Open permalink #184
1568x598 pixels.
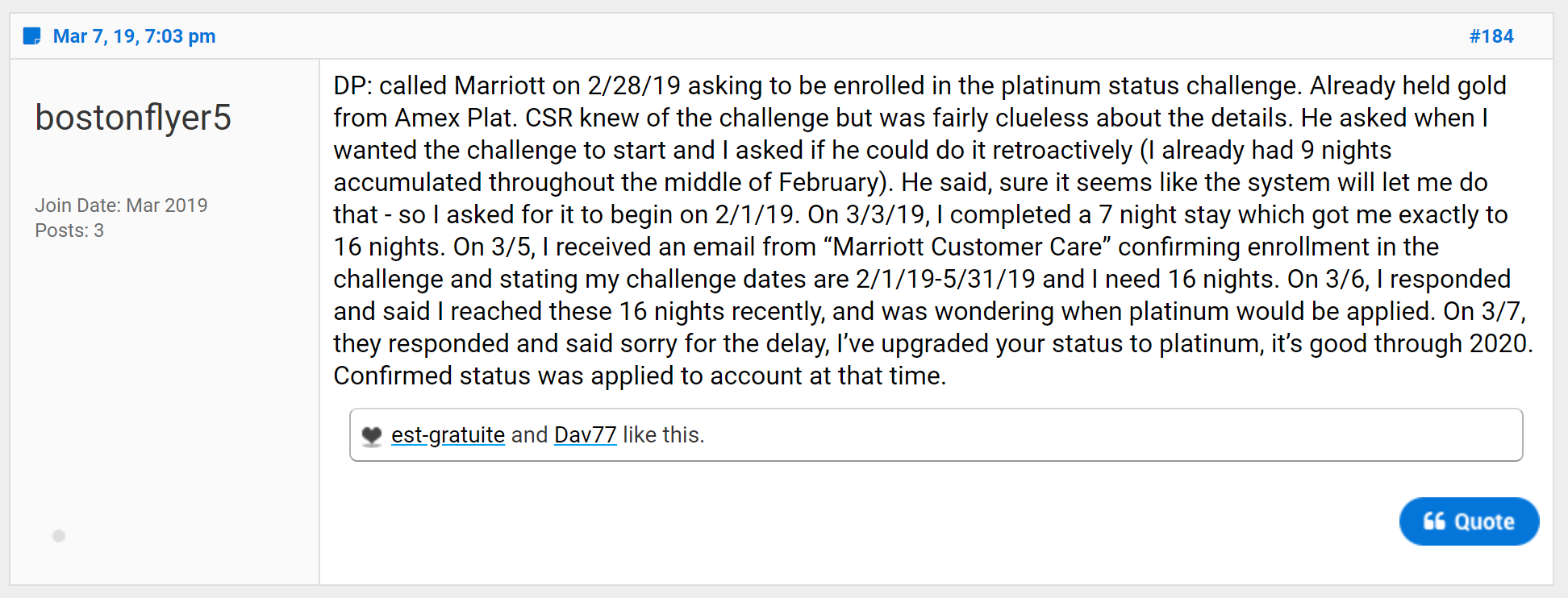coord(1491,36)
